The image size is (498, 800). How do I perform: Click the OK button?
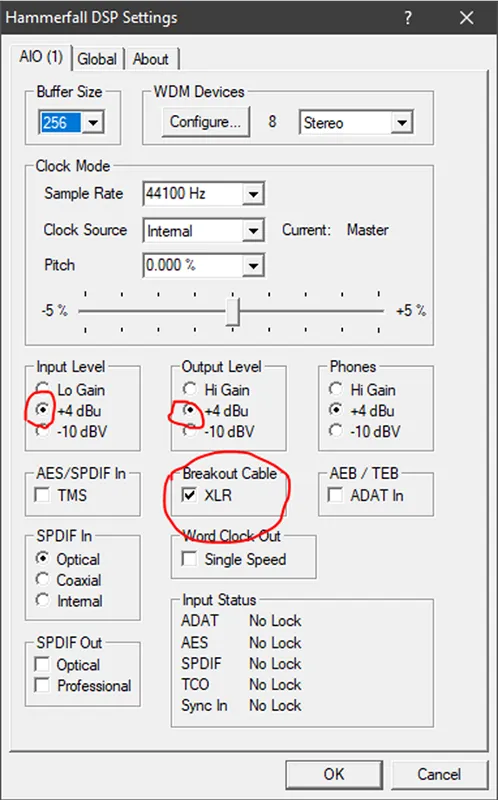(334, 774)
